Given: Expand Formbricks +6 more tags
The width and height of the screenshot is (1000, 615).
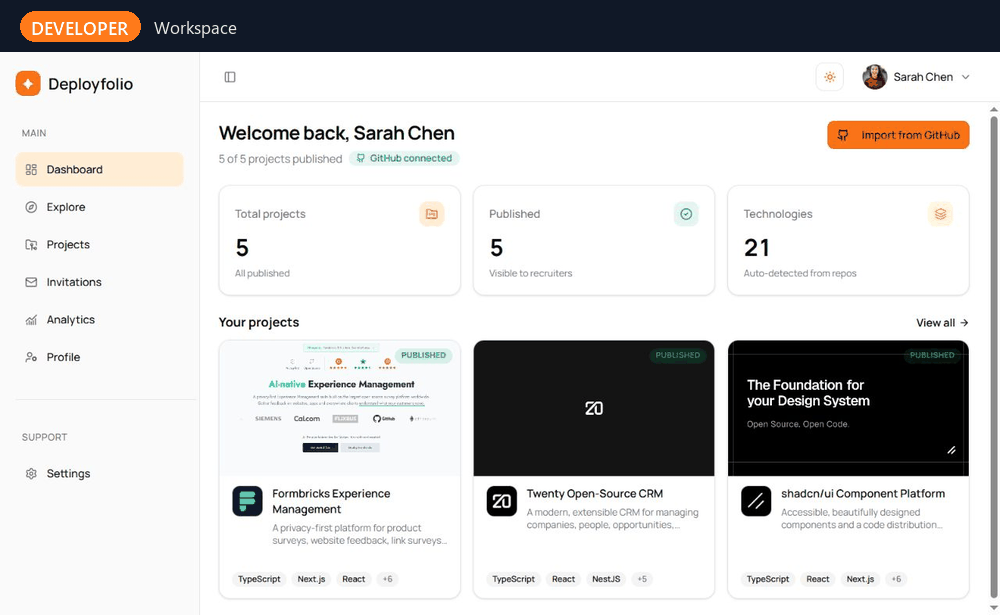Looking at the screenshot, I should coord(387,579).
